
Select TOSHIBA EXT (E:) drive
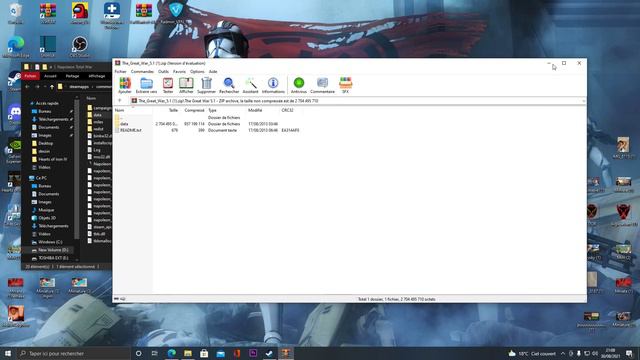click(53, 258)
